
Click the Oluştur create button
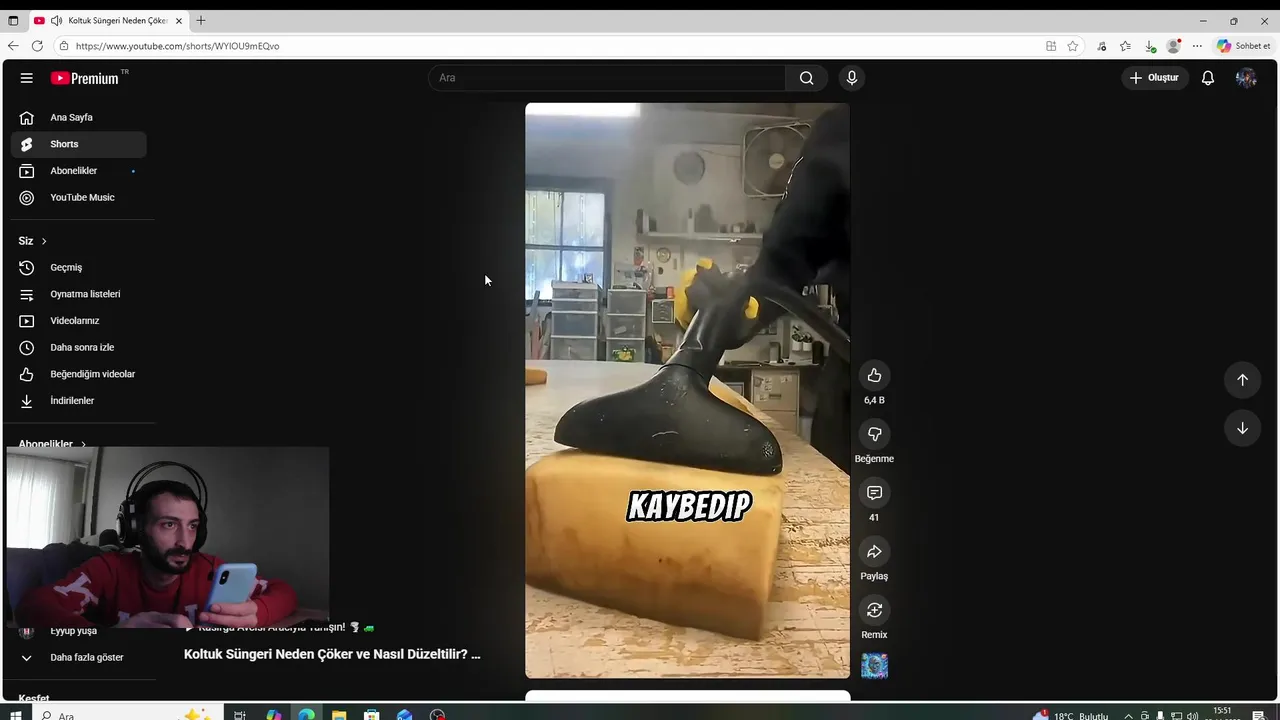[1154, 78]
